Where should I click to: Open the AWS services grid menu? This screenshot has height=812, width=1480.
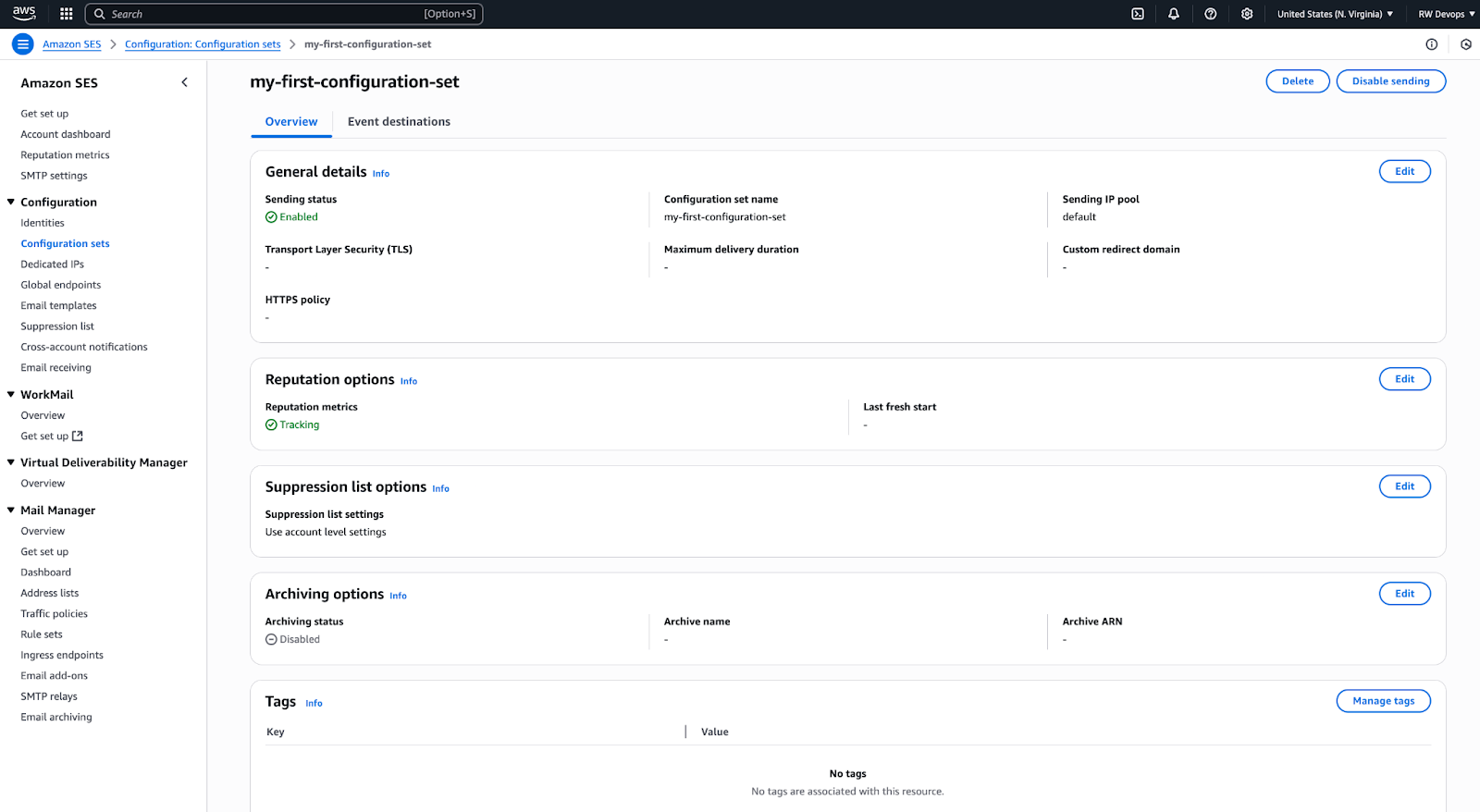click(x=66, y=14)
